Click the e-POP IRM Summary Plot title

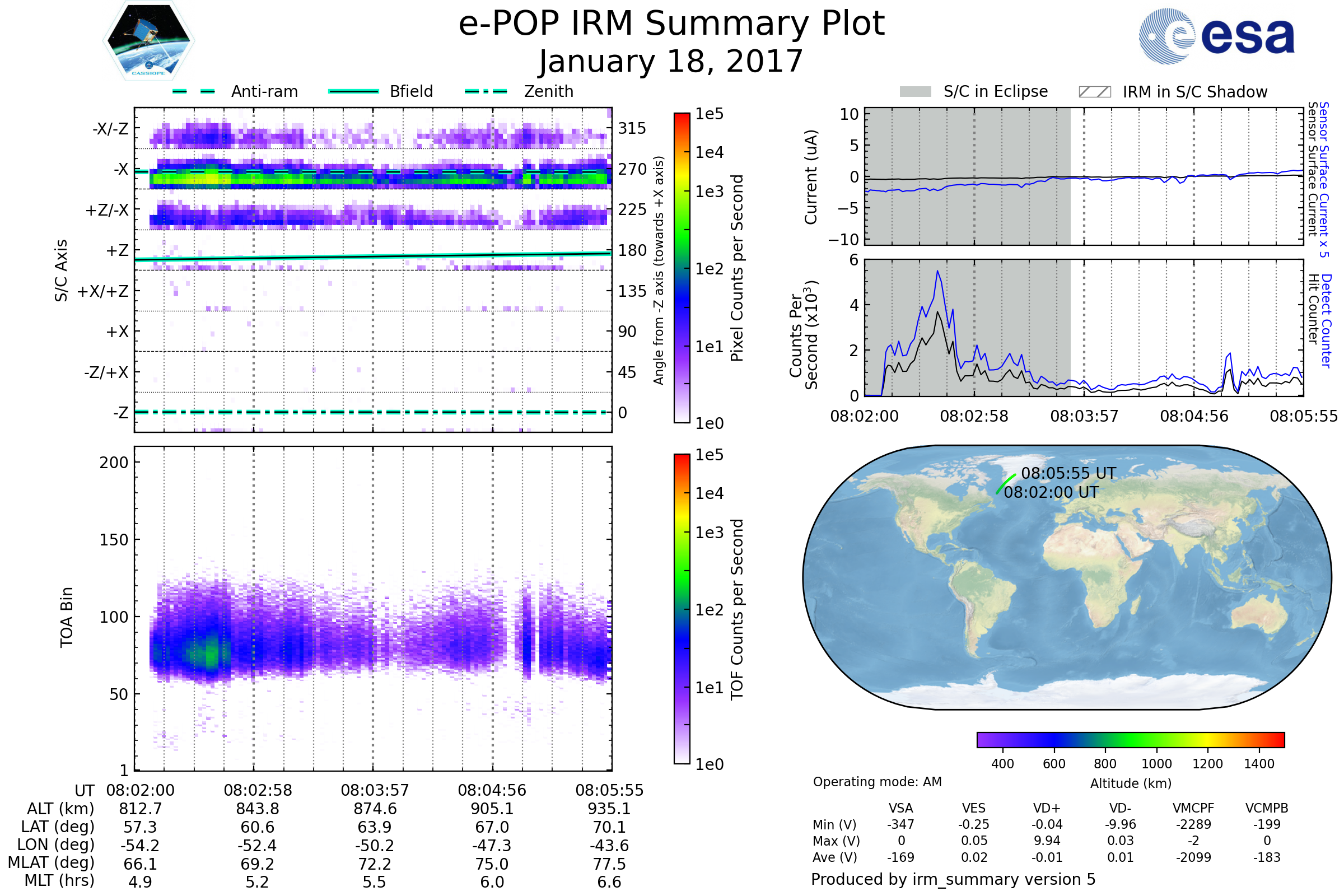tap(671, 24)
